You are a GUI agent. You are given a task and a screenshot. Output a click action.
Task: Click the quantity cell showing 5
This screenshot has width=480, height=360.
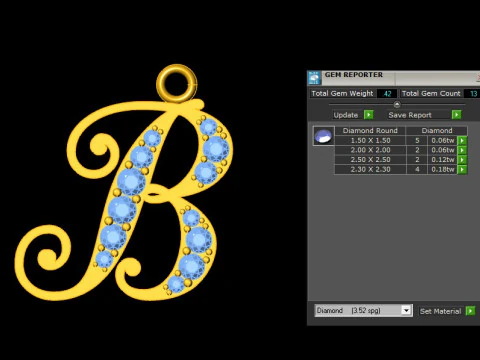tap(417, 141)
